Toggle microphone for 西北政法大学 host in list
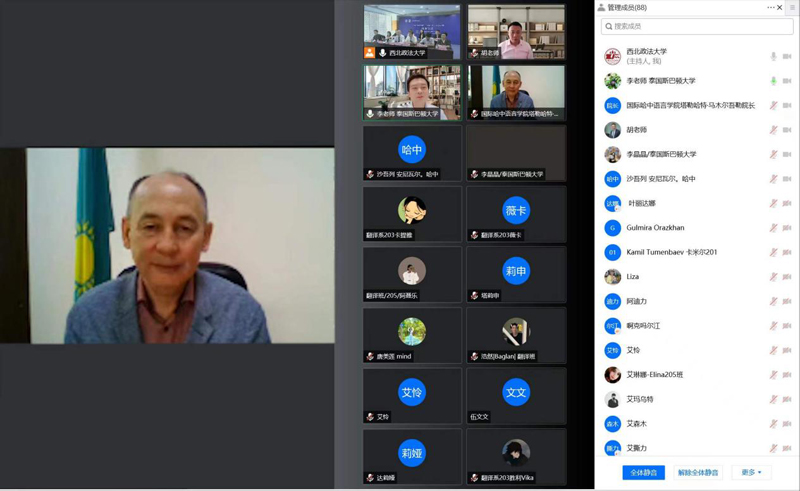 click(x=773, y=56)
